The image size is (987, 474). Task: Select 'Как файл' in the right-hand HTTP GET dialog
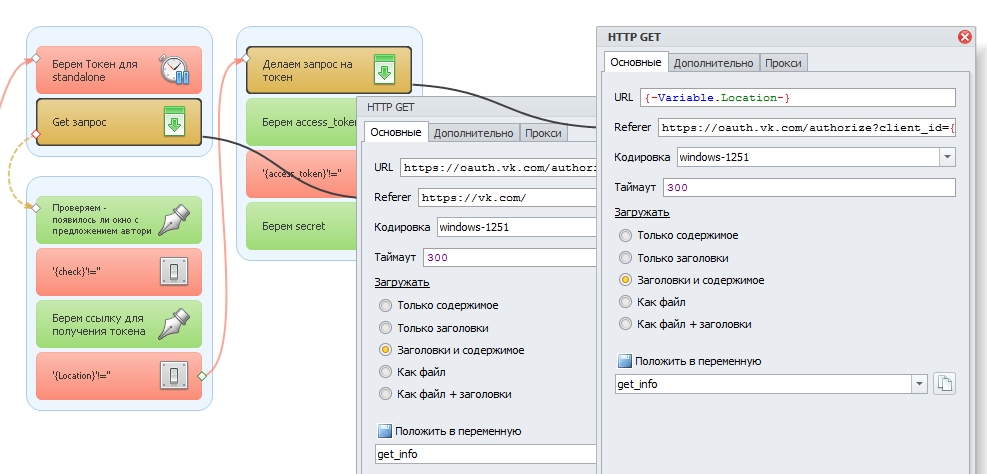point(626,301)
